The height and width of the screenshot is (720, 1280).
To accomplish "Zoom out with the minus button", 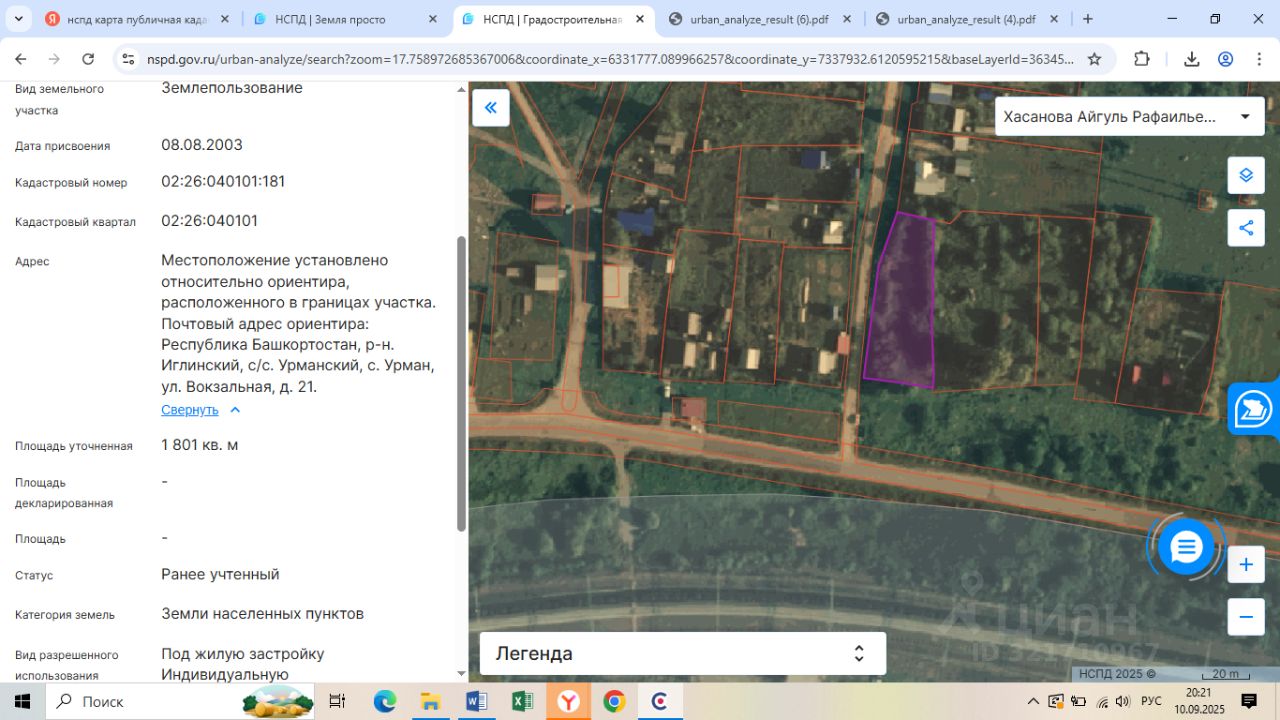I will pyautogui.click(x=1246, y=616).
